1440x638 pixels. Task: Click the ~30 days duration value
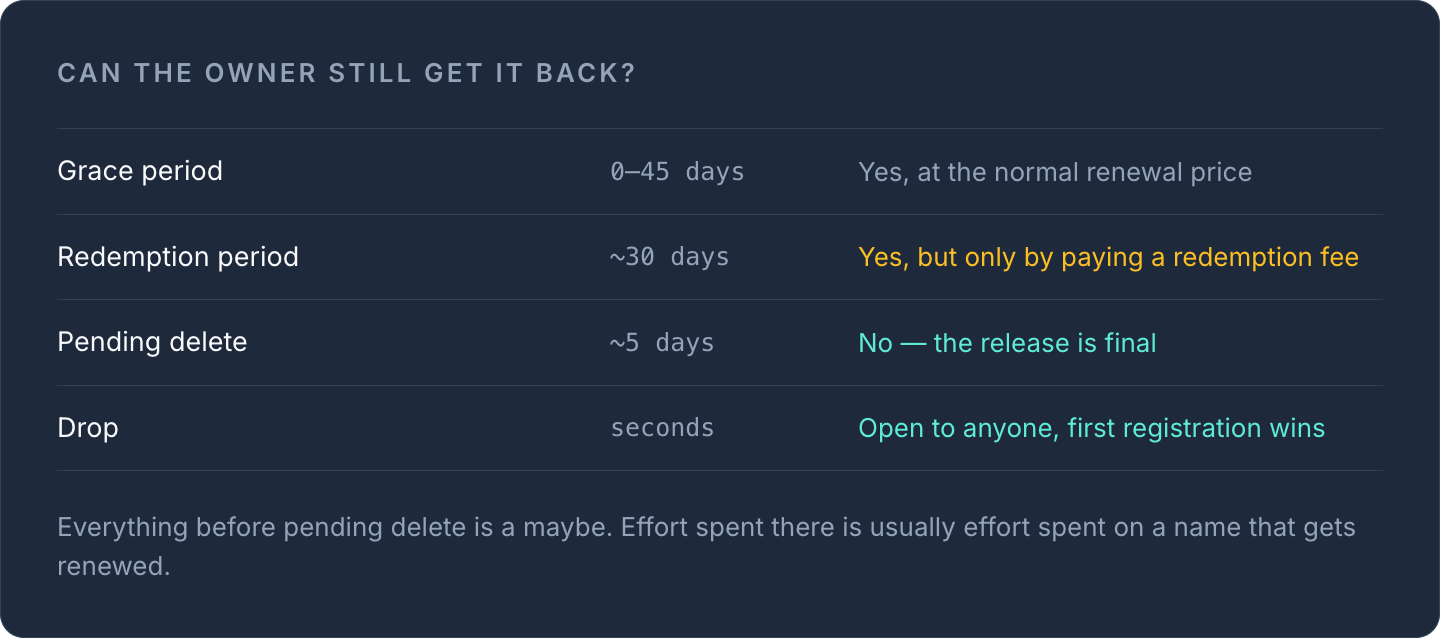click(x=670, y=257)
